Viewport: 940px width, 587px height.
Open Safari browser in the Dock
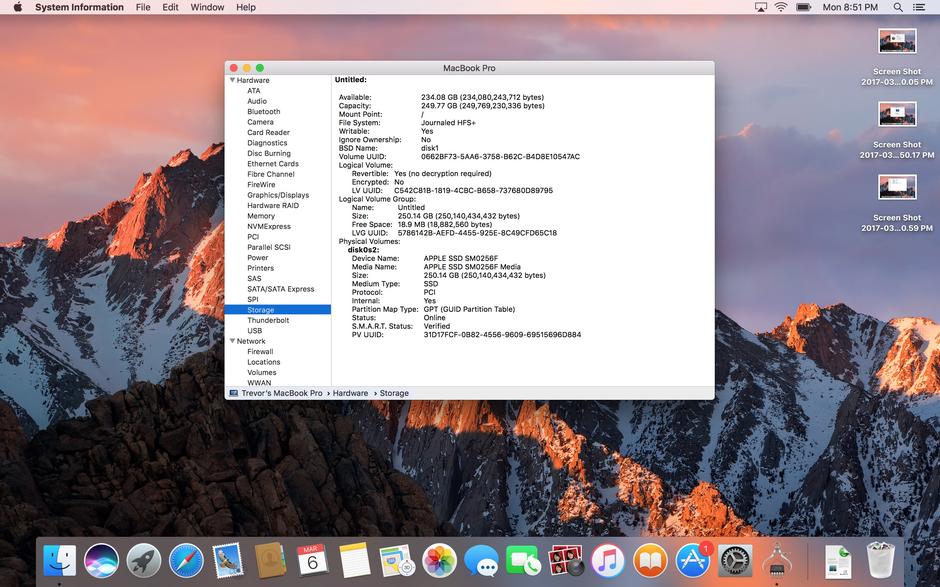[x=186, y=561]
